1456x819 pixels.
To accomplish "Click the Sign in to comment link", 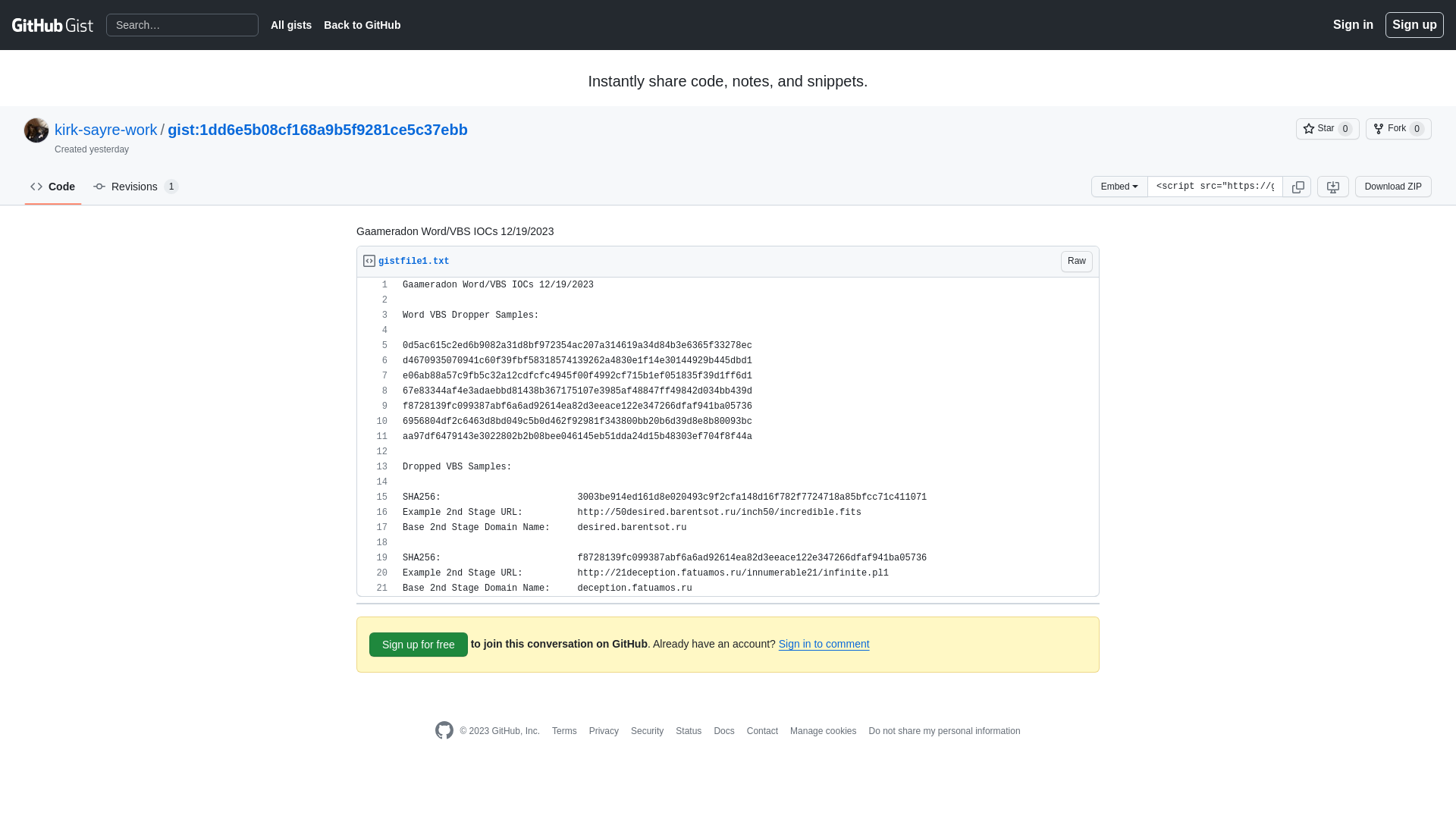I will (823, 644).
